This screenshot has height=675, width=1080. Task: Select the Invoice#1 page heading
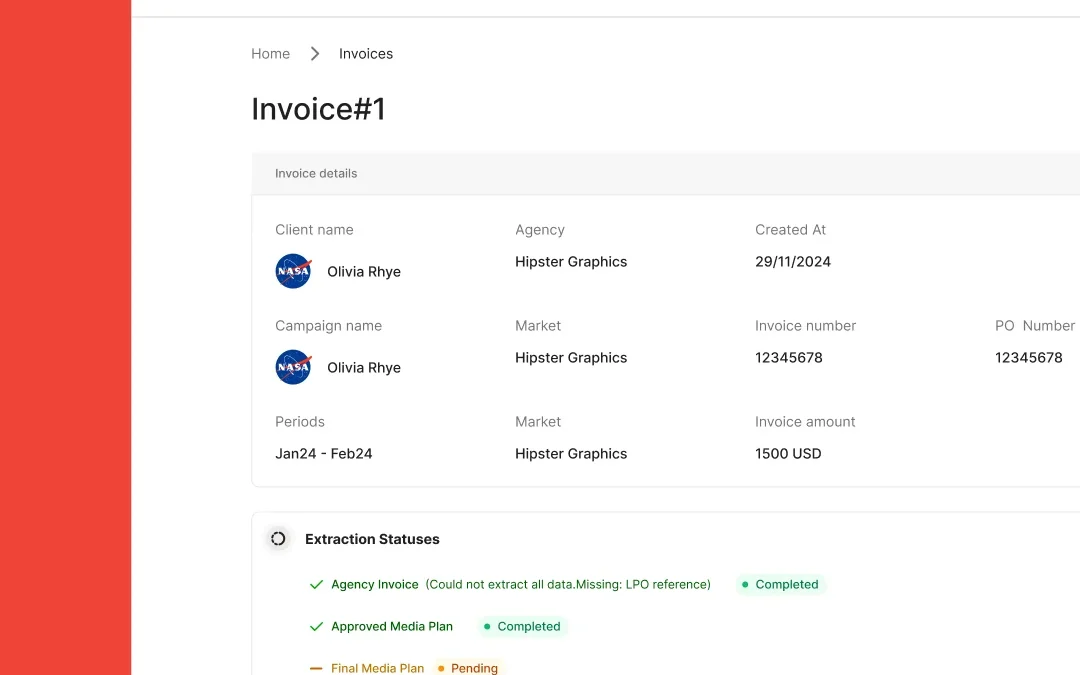(x=318, y=109)
